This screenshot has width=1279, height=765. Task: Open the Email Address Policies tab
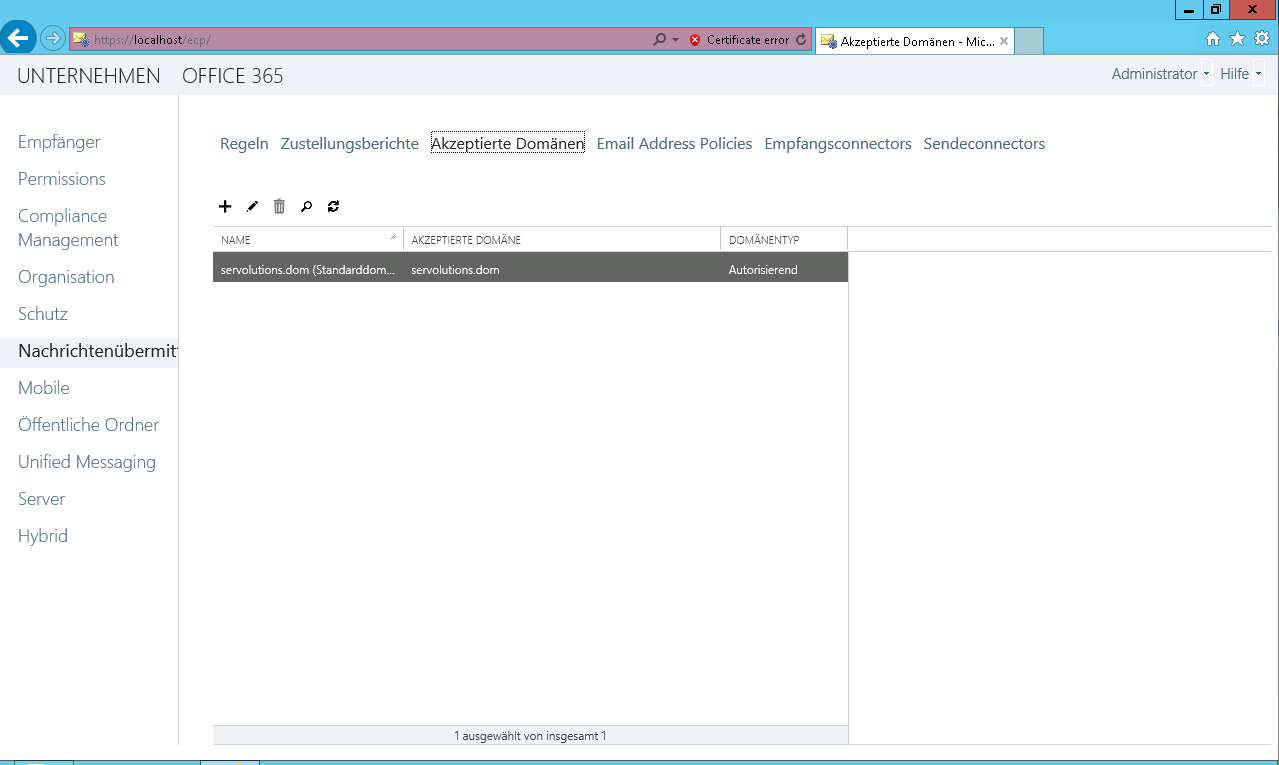pyautogui.click(x=674, y=144)
